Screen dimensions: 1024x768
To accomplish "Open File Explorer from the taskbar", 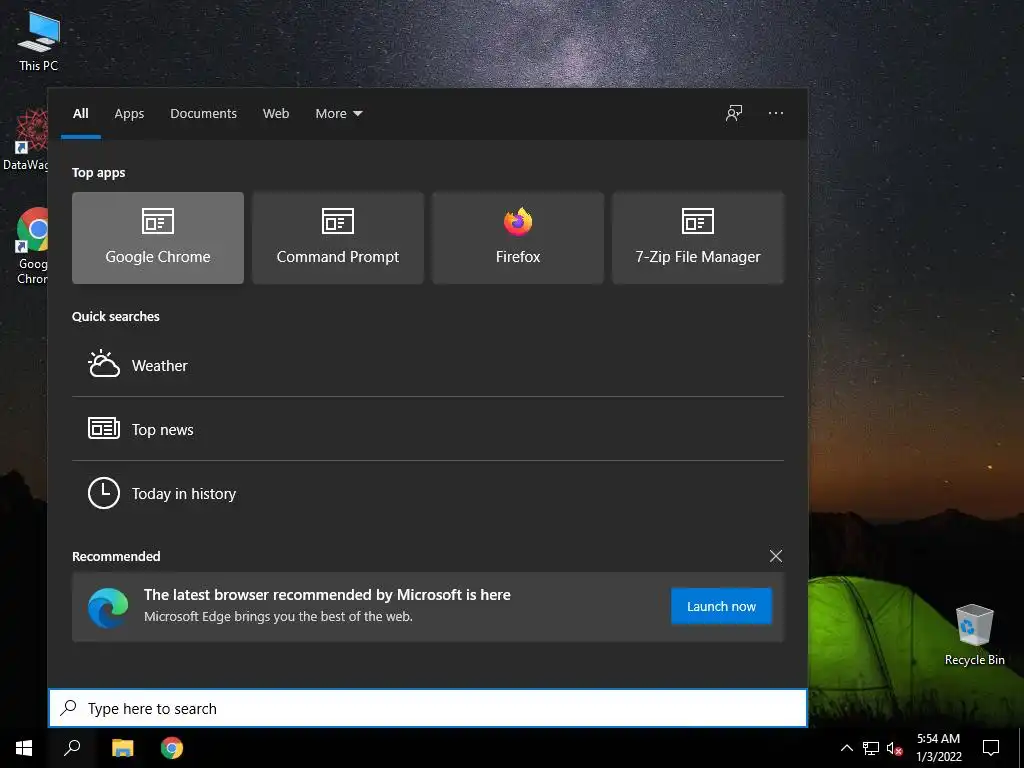I will click(122, 748).
